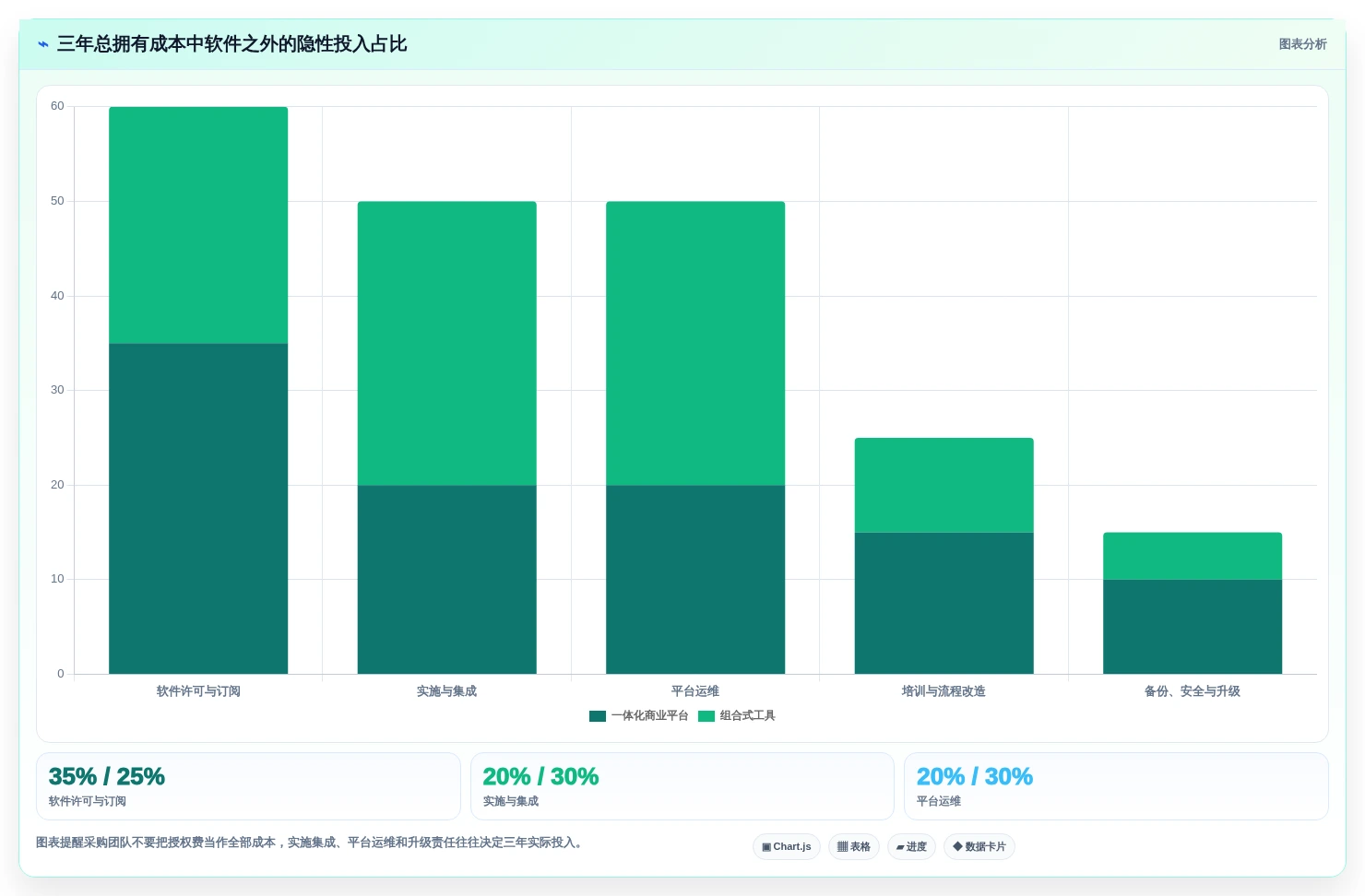Click the chart title 三年总拥有成本中软件之外的隐性投入占比
Viewport: 1365px width, 896px height.
point(231,44)
